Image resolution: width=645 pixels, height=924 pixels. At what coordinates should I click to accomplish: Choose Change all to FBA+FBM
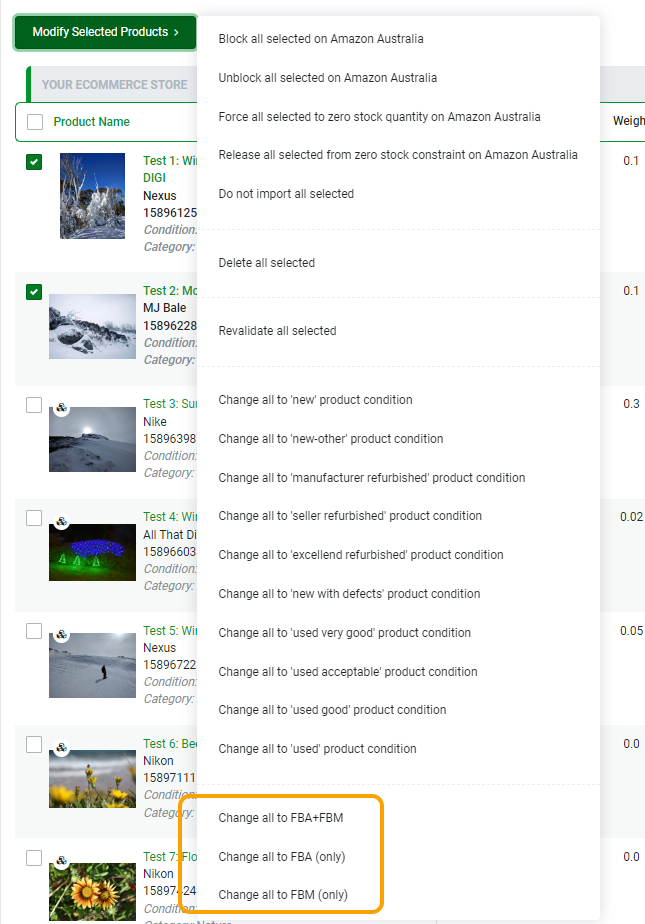click(x=281, y=818)
